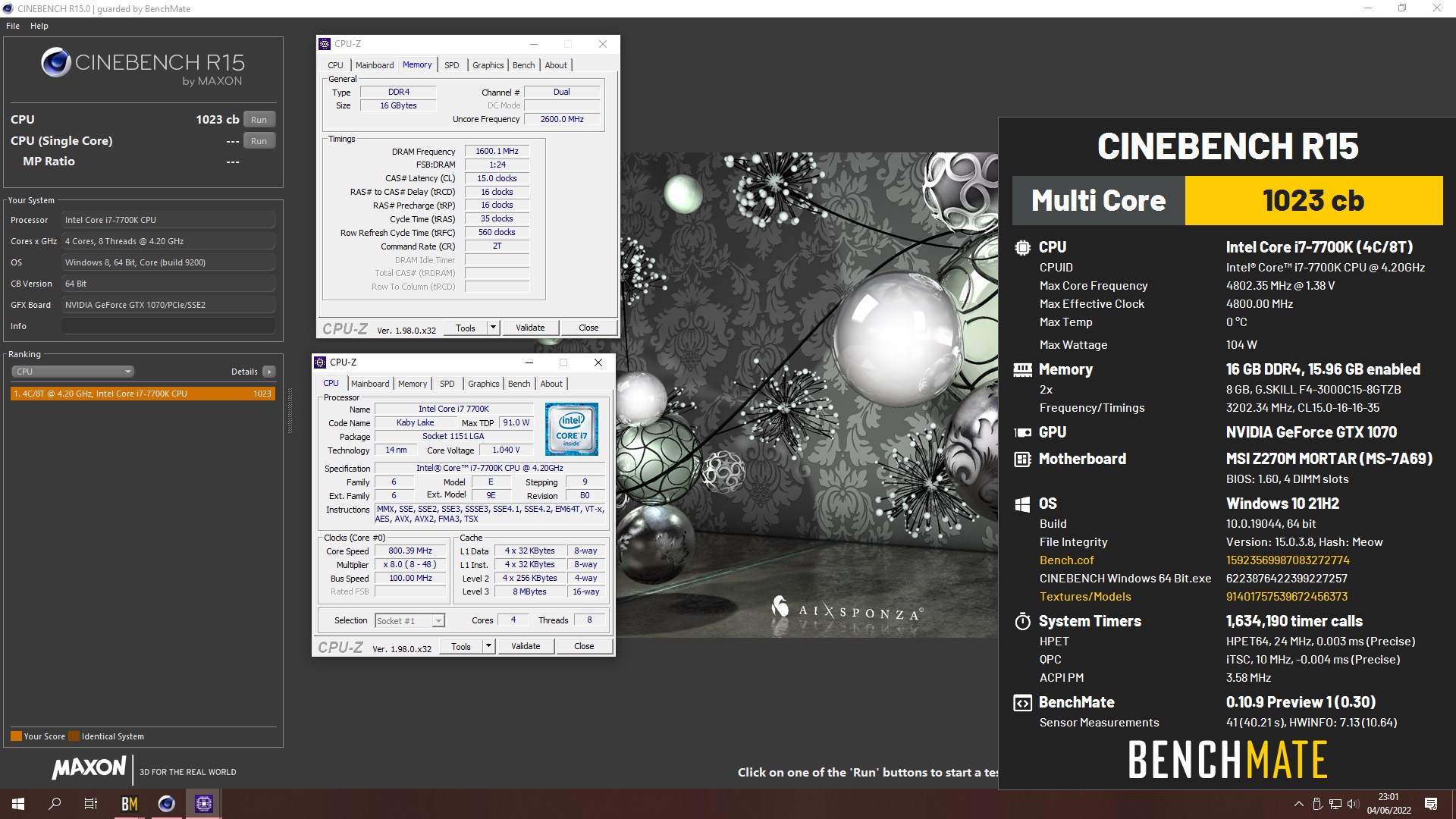Click lower CPU-Z window title icon
This screenshot has width=1456, height=819.
click(320, 362)
